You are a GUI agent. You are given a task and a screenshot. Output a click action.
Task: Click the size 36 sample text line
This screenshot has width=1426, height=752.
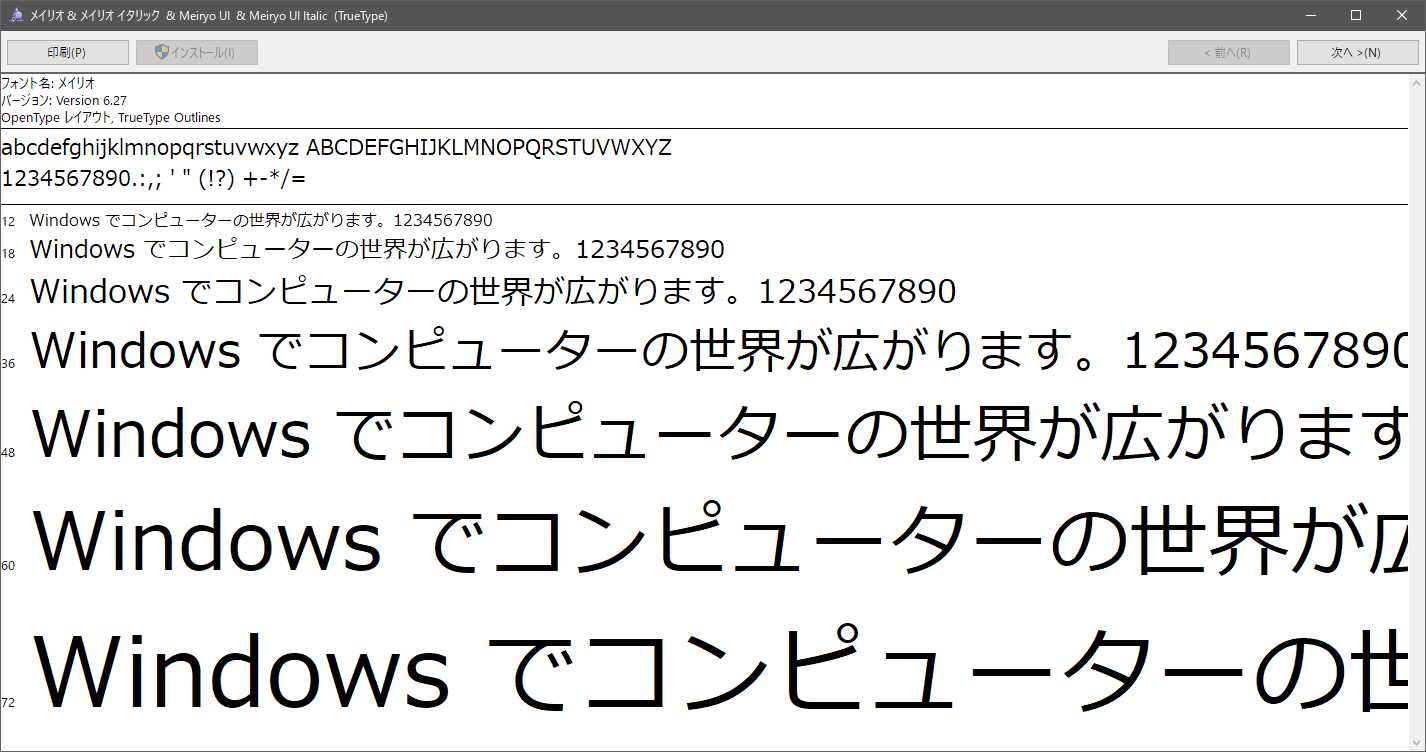pyautogui.click(x=720, y=350)
